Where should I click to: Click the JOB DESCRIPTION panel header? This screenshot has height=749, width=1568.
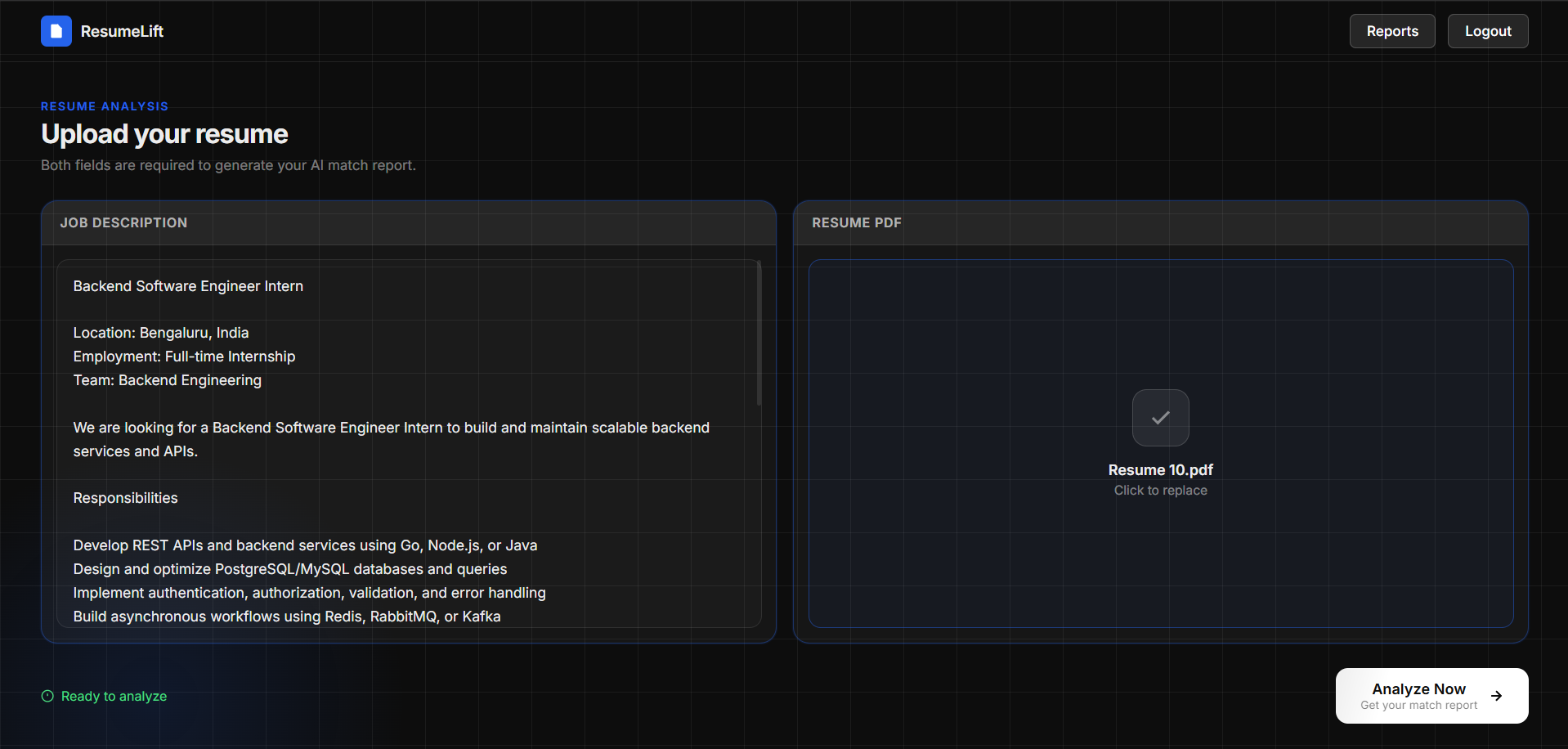(x=409, y=223)
